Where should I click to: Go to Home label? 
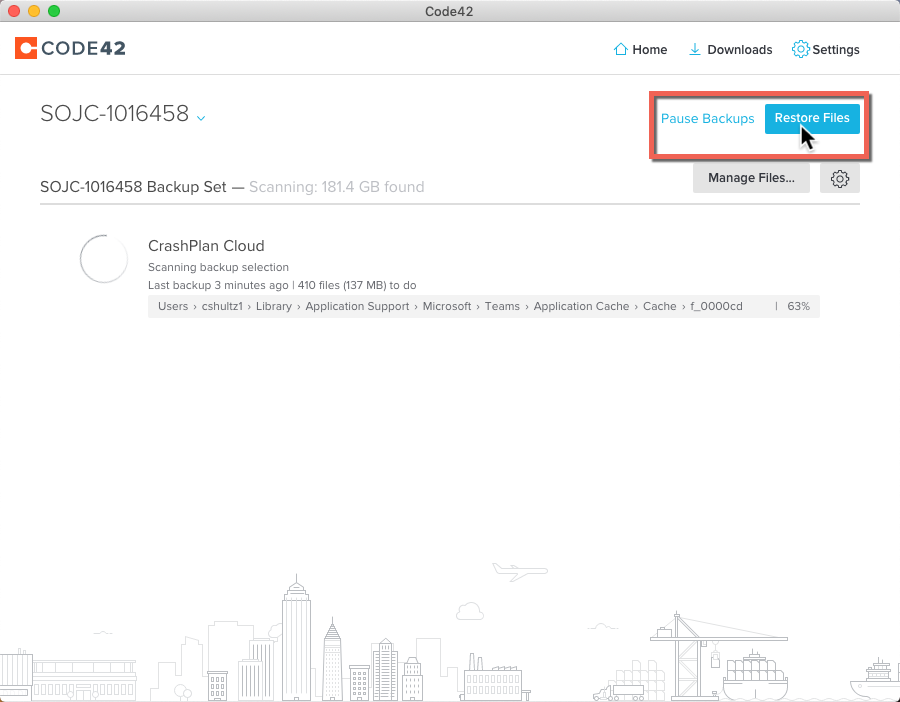(x=650, y=50)
